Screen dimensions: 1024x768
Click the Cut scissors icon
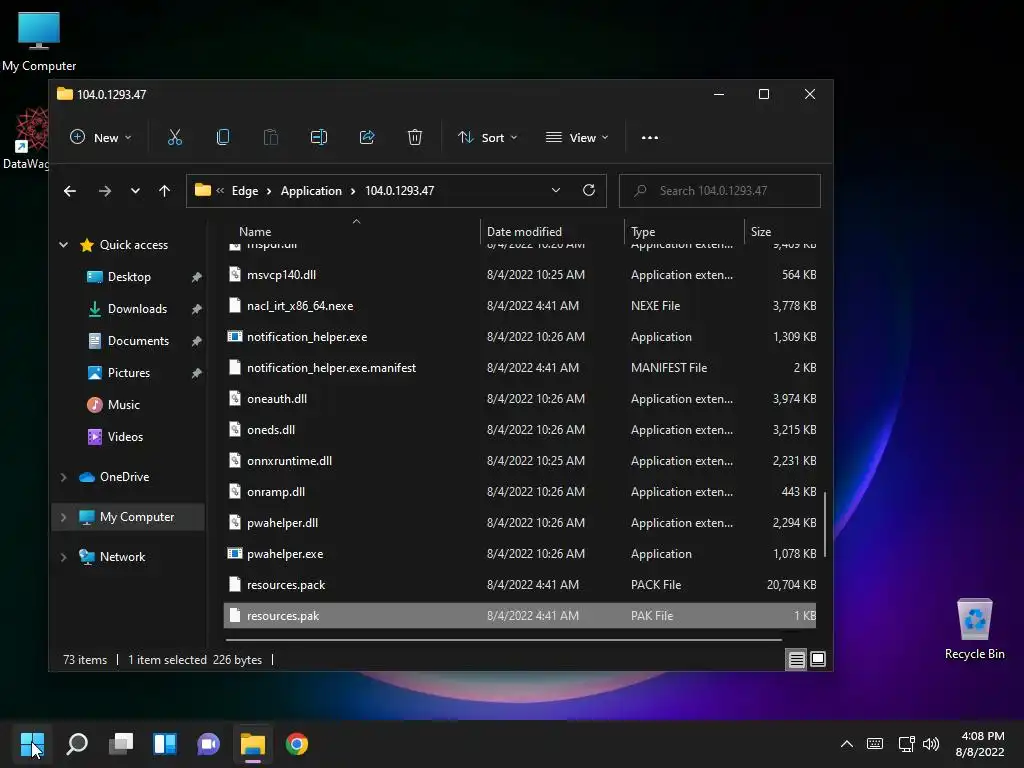point(174,137)
